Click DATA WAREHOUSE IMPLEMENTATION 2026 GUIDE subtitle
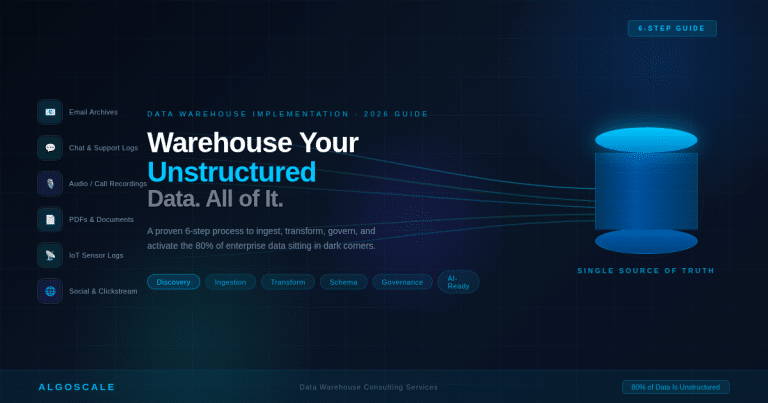 288,114
